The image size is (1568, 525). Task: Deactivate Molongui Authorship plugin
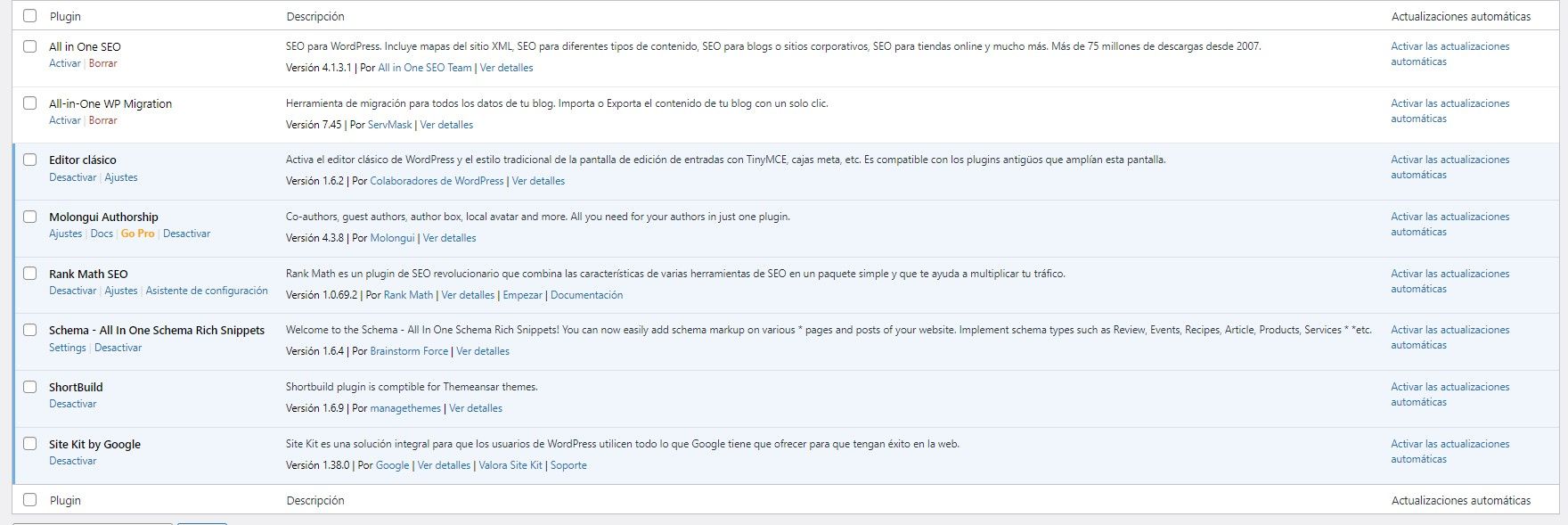point(187,234)
